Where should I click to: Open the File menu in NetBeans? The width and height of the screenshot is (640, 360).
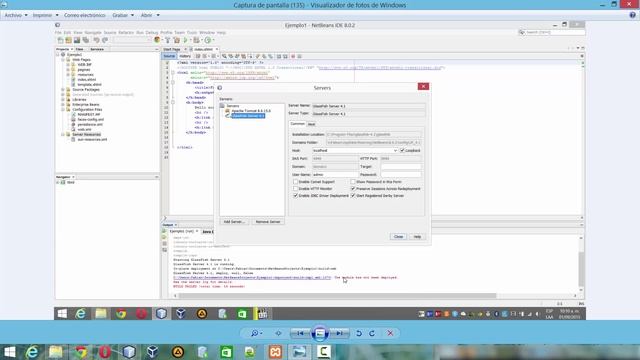coord(58,33)
